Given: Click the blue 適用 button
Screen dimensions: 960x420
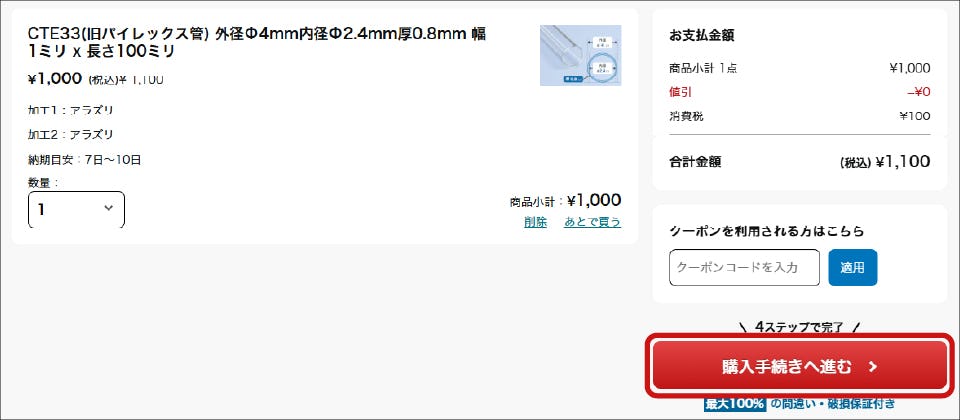Looking at the screenshot, I should (852, 268).
